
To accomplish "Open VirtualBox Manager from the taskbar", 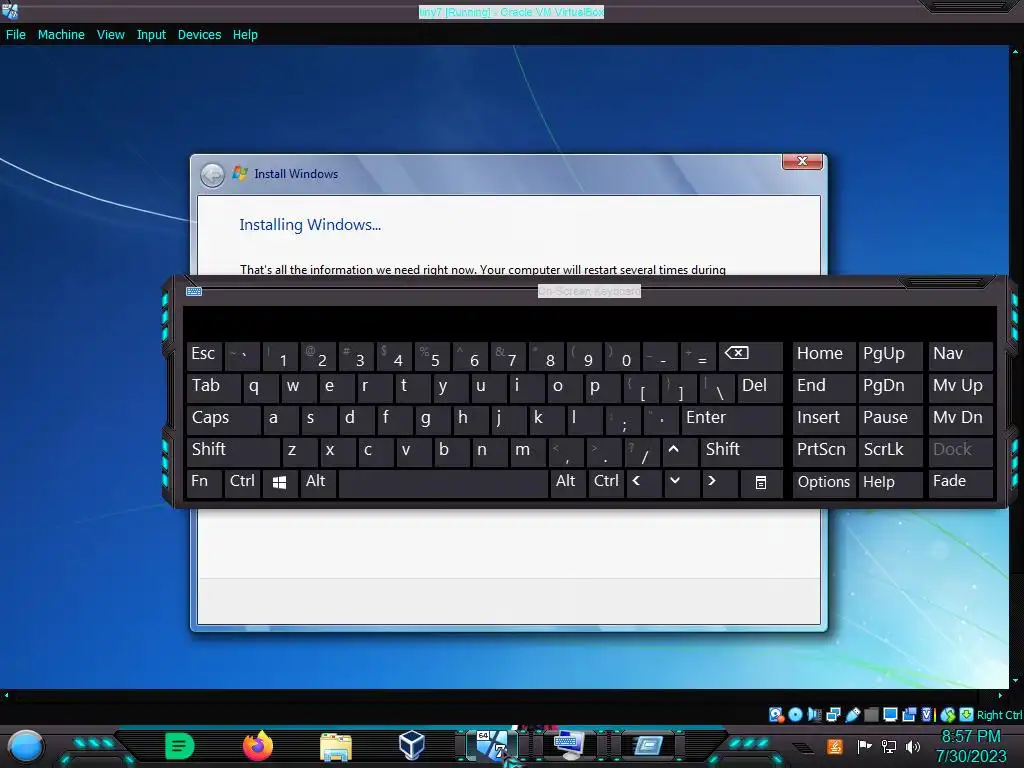I will click(x=412, y=745).
